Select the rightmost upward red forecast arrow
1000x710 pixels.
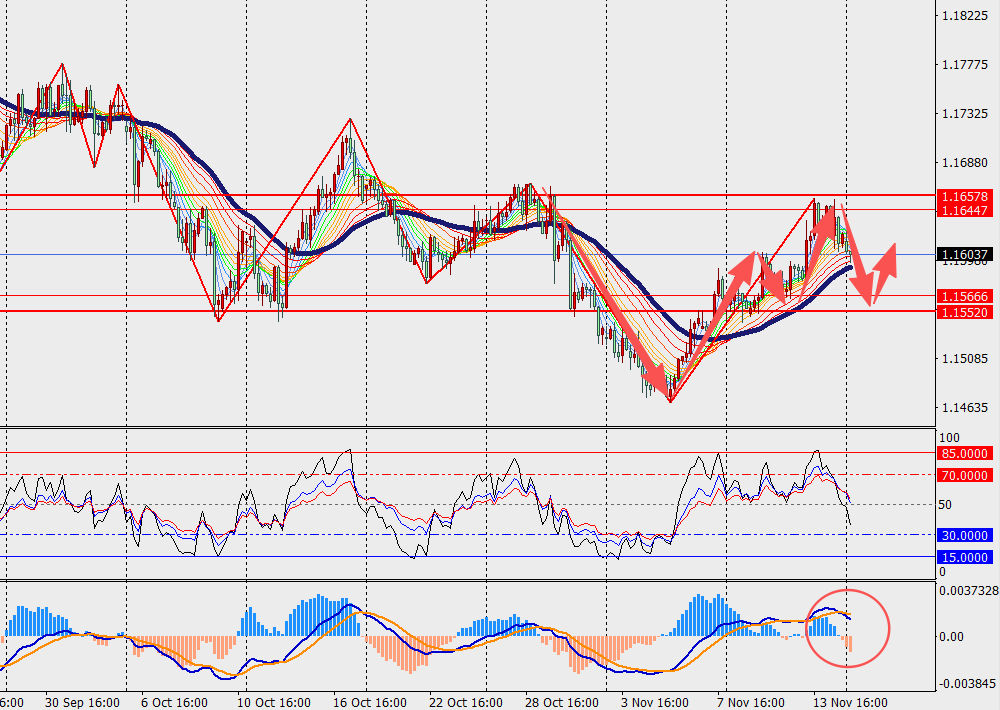coord(884,272)
